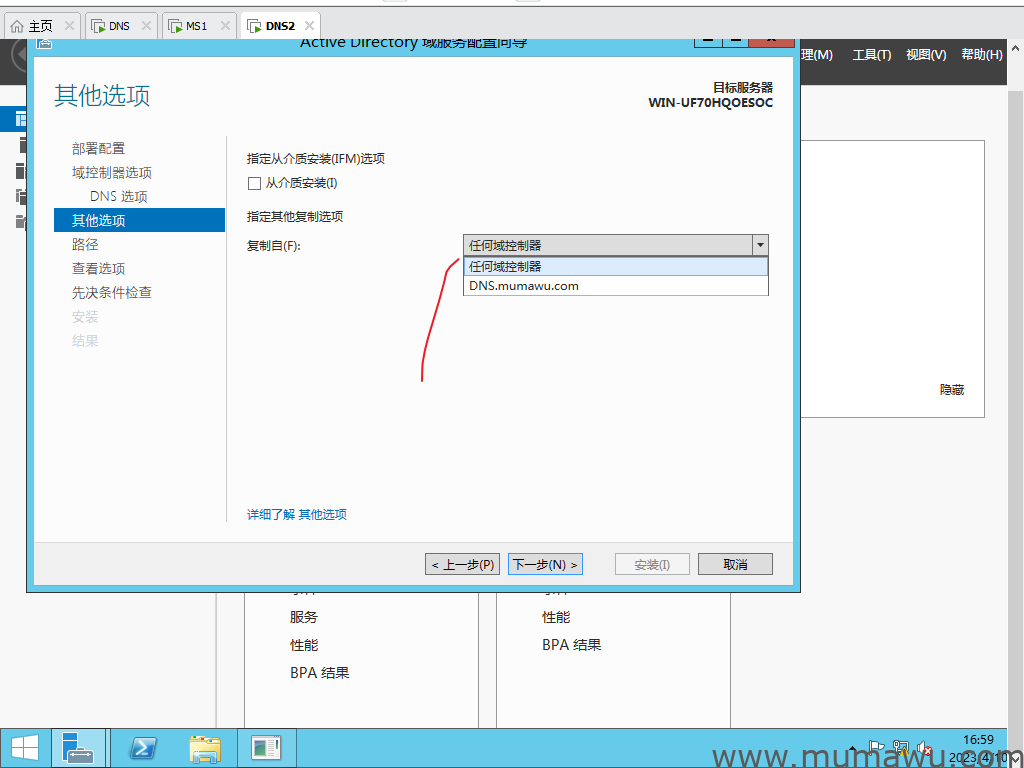The width and height of the screenshot is (1024, 768).
Task: Open the 工具(T) menu
Action: coord(871,55)
